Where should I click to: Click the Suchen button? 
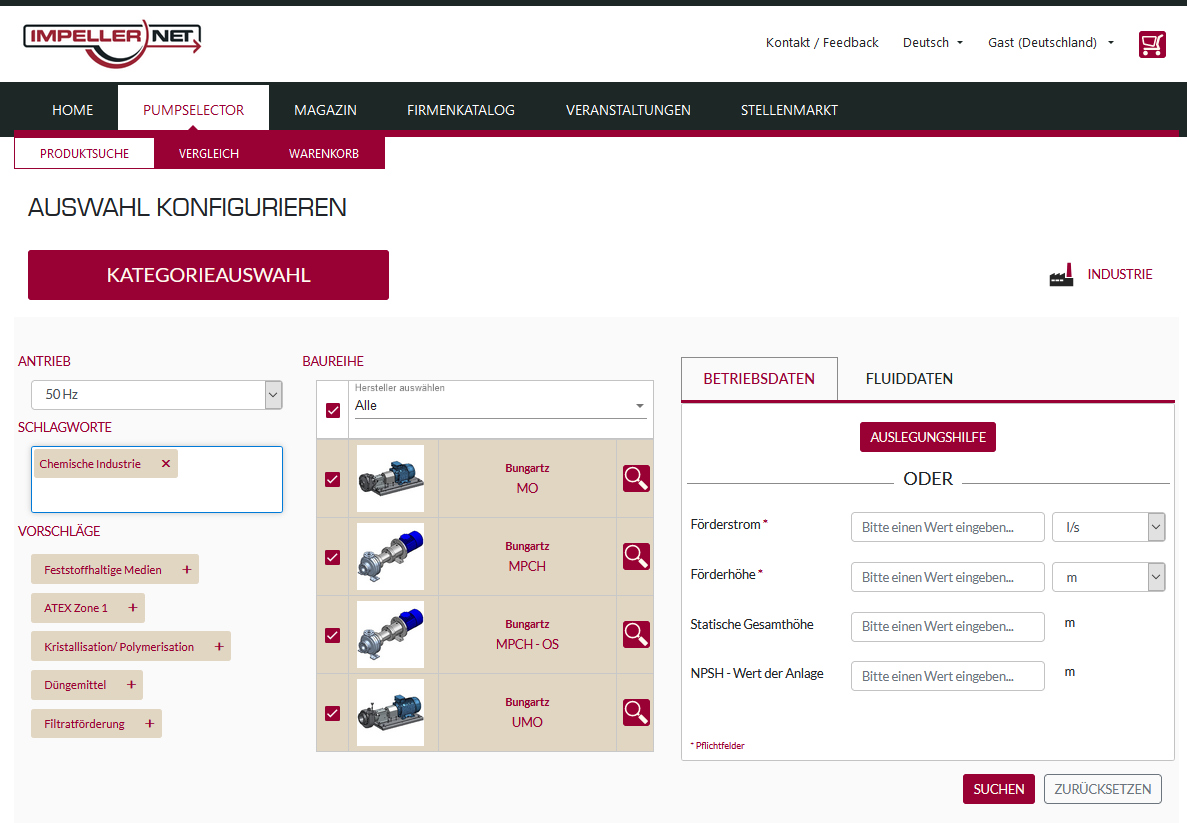pyautogui.click(x=998, y=789)
